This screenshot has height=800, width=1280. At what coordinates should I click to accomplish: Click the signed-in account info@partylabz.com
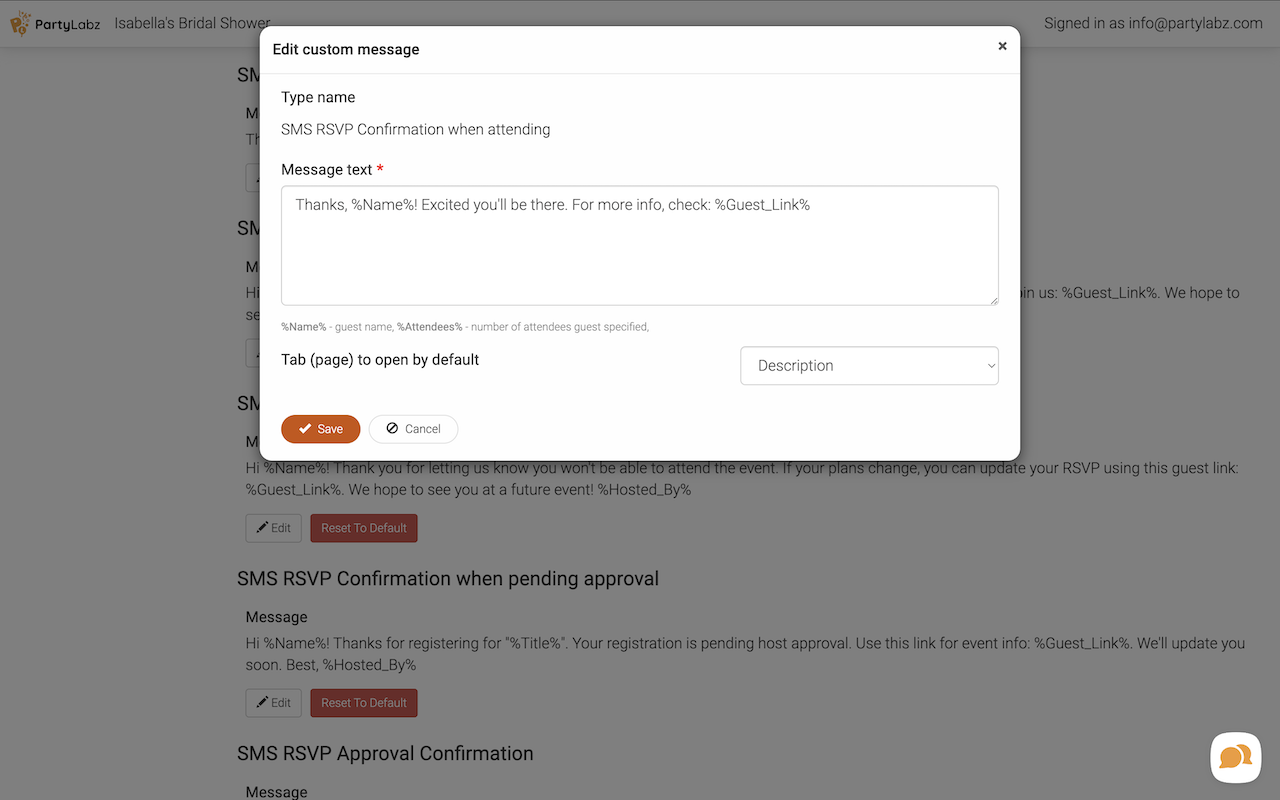click(1153, 23)
